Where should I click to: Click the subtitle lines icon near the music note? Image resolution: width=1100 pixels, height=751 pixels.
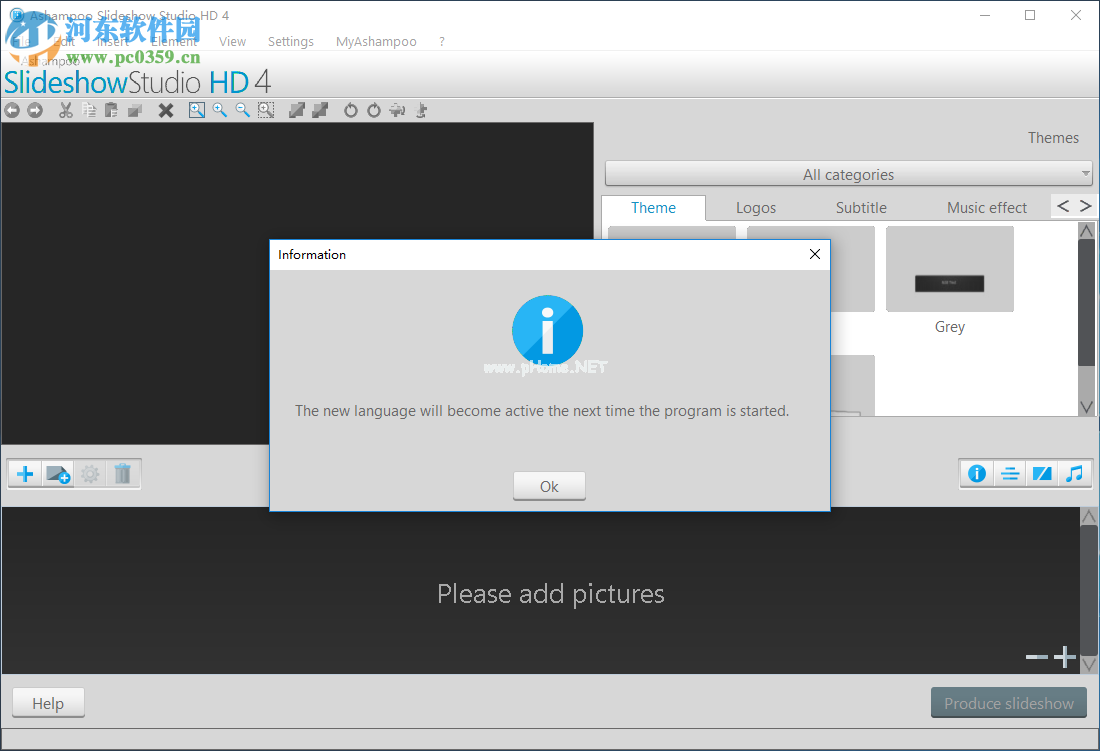(1010, 473)
